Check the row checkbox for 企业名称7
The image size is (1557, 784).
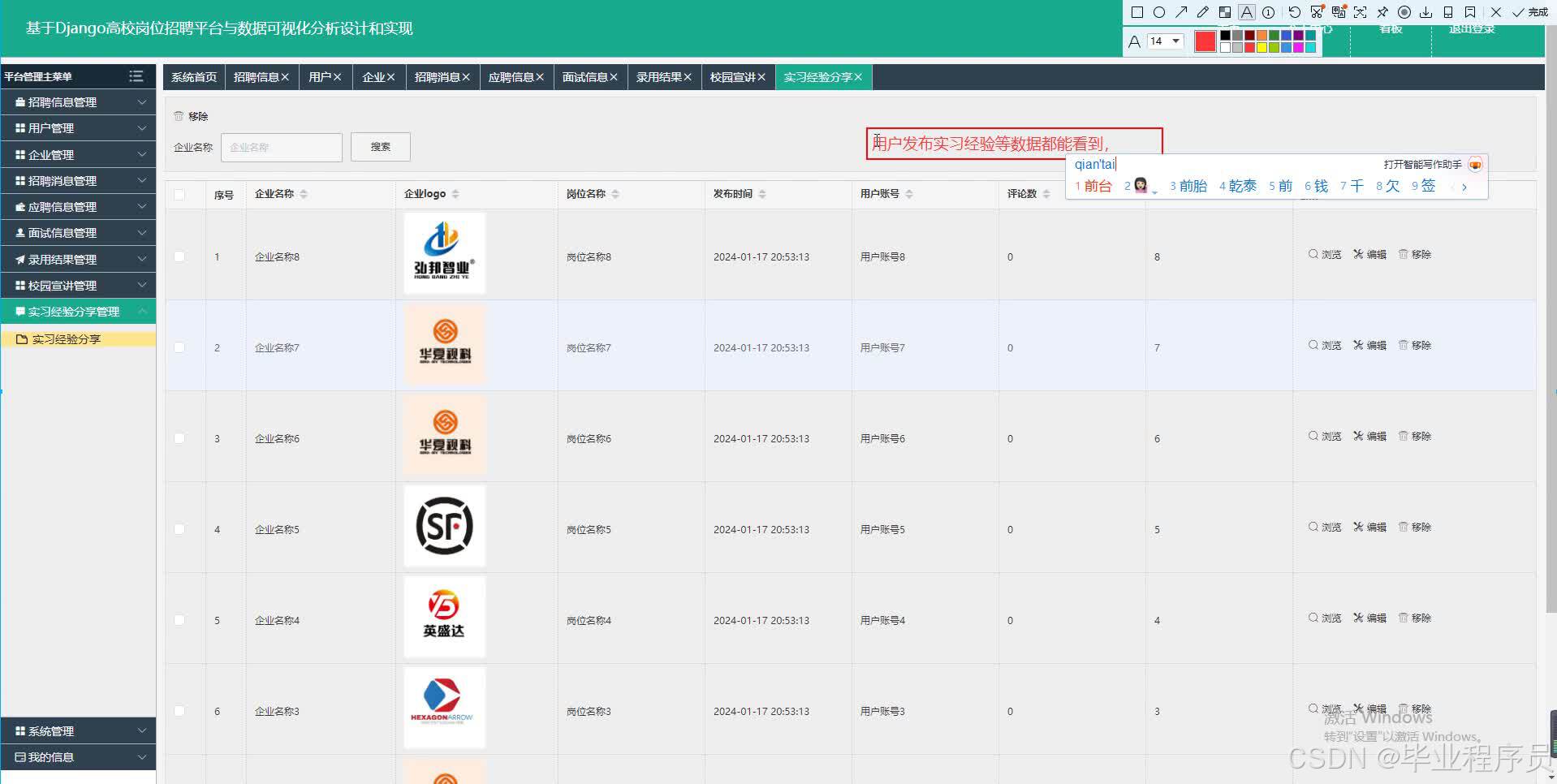pyautogui.click(x=179, y=347)
